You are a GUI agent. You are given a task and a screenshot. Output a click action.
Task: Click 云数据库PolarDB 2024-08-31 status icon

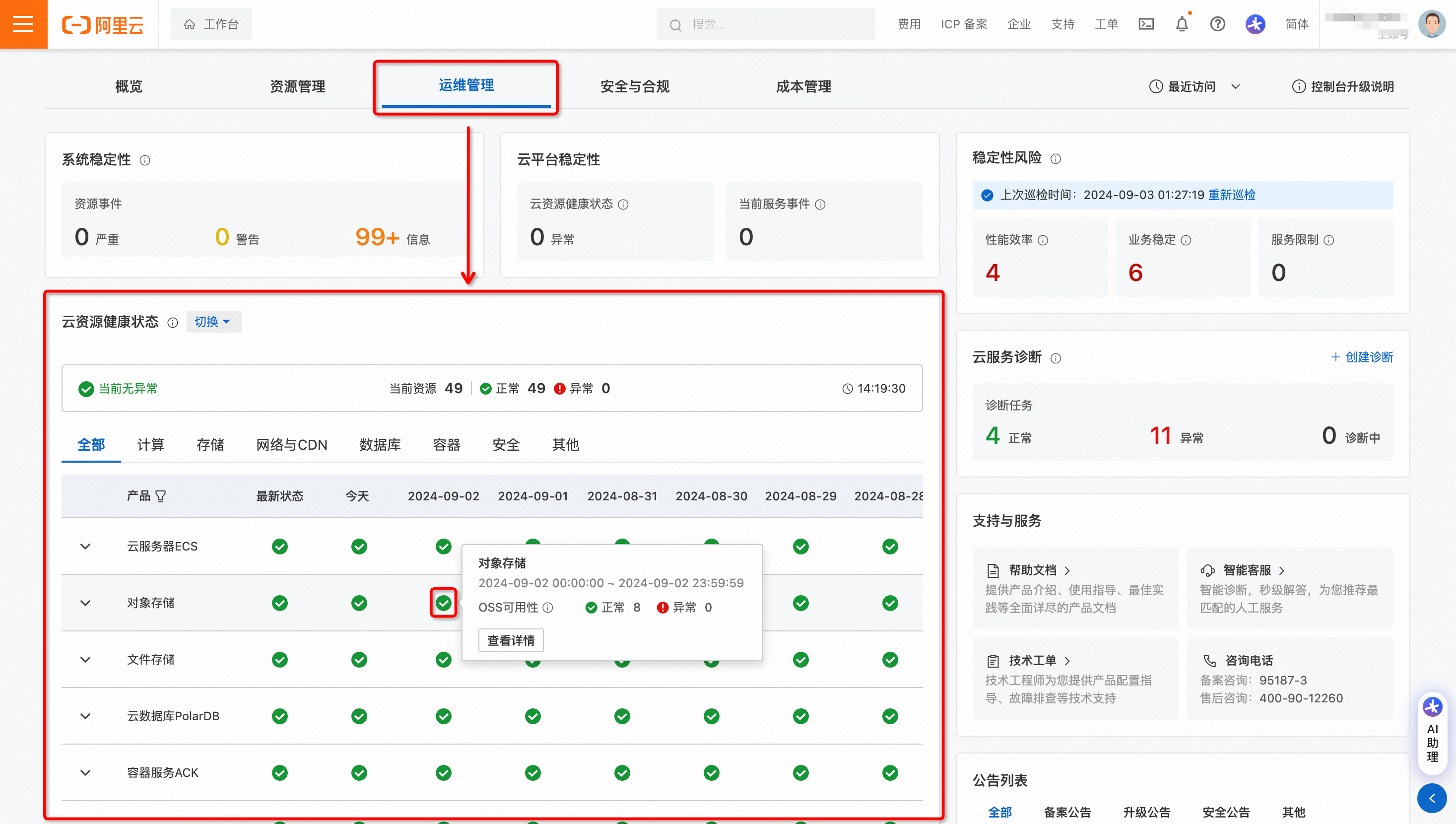click(622, 716)
